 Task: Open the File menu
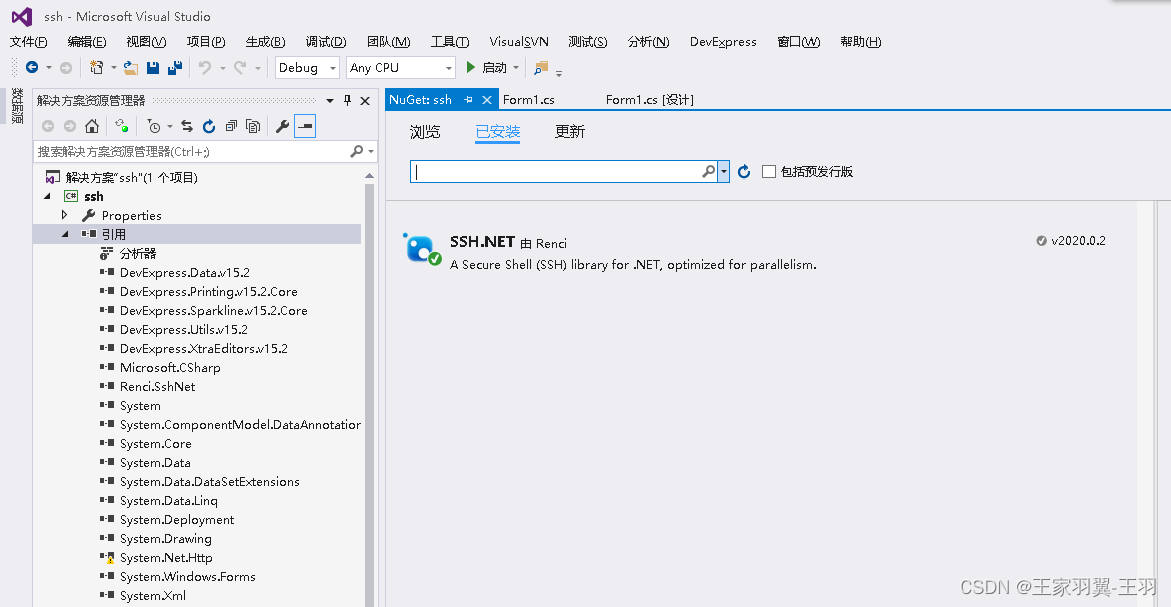[28, 42]
